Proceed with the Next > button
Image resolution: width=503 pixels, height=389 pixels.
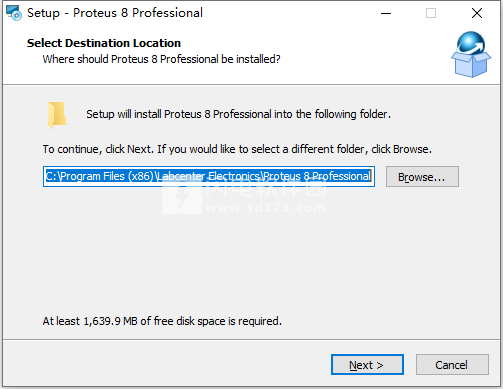coord(367,365)
